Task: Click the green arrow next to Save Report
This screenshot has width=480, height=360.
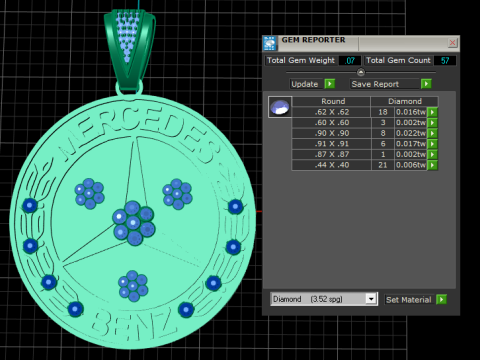Action: pos(426,84)
